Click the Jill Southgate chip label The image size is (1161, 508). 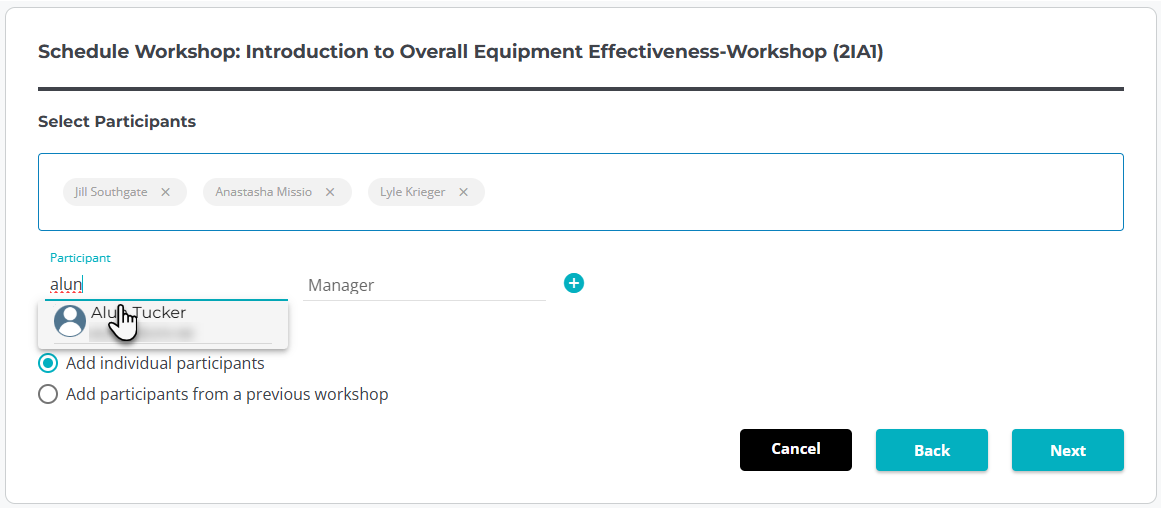tap(111, 192)
